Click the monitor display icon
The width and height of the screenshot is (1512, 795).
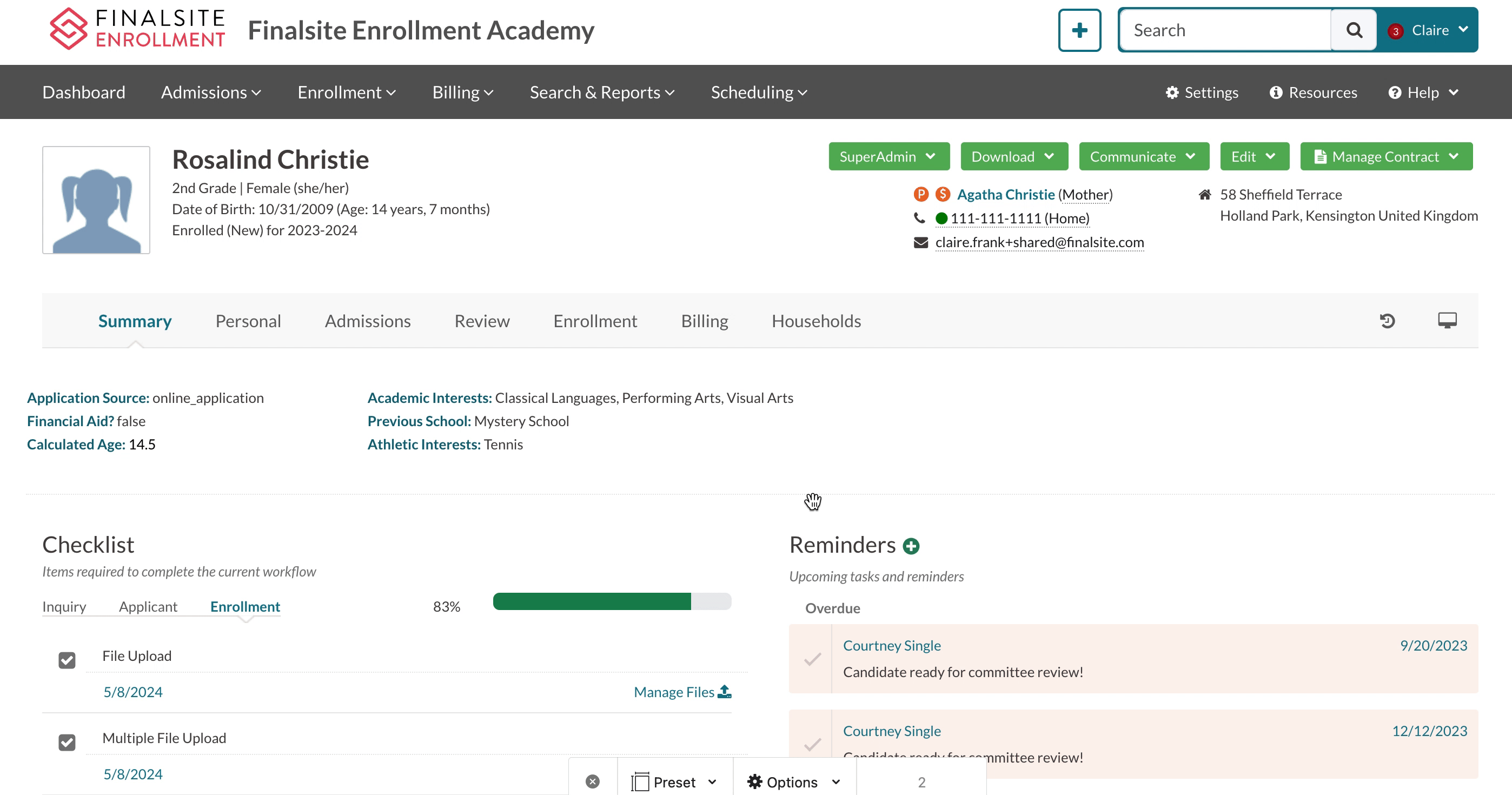pos(1447,321)
